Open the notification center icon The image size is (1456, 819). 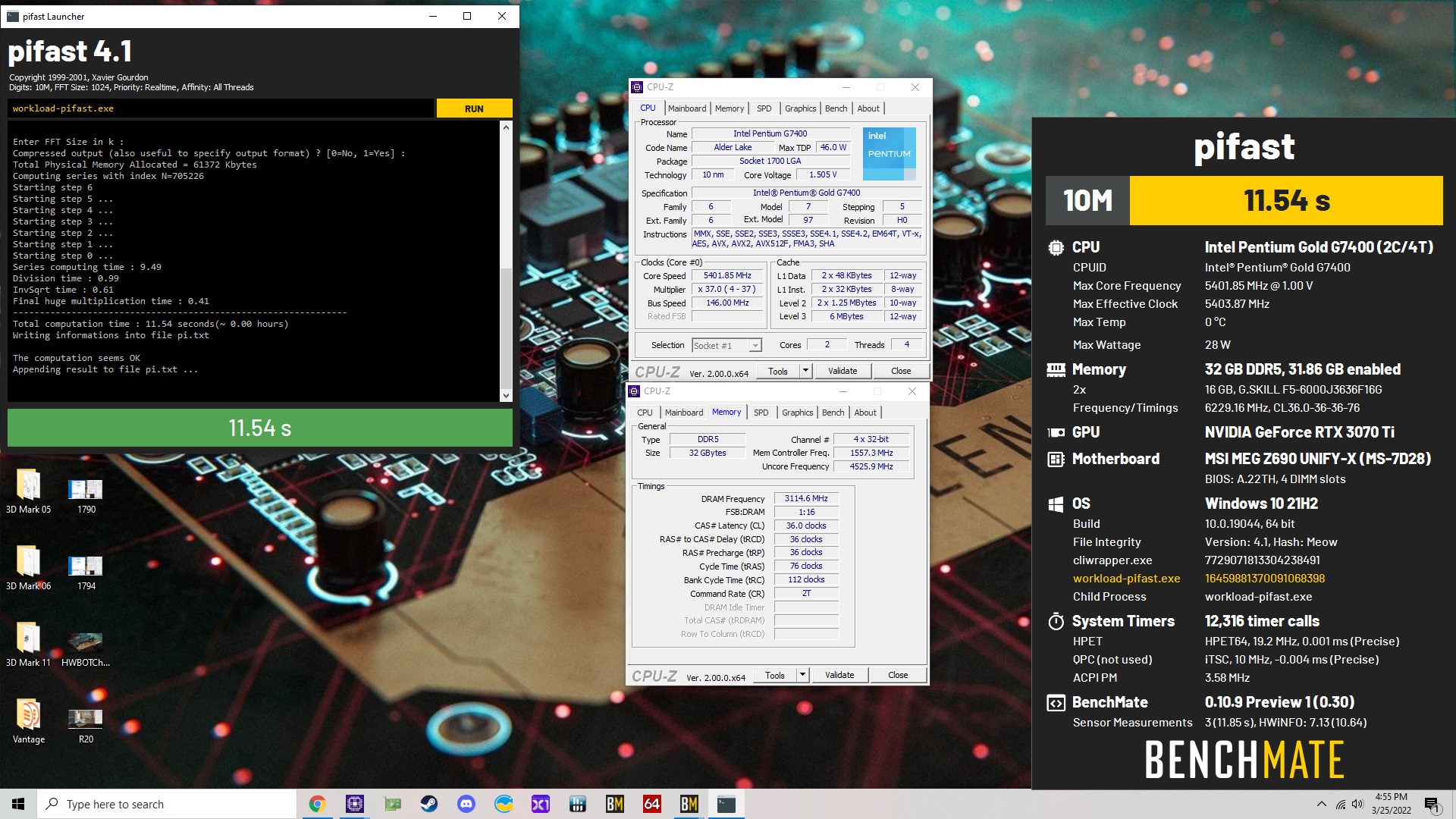coord(1432,804)
